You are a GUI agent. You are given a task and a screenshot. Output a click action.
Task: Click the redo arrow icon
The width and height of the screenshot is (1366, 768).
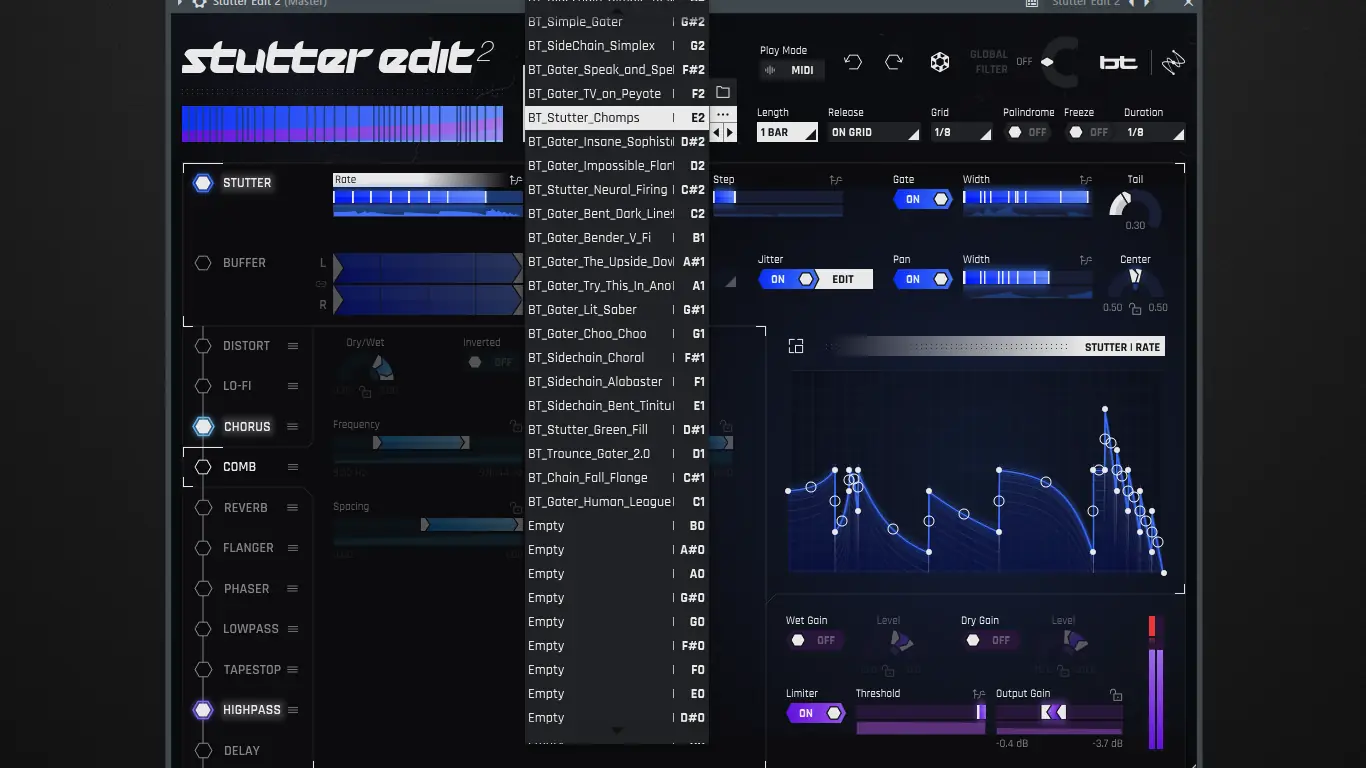click(x=894, y=62)
